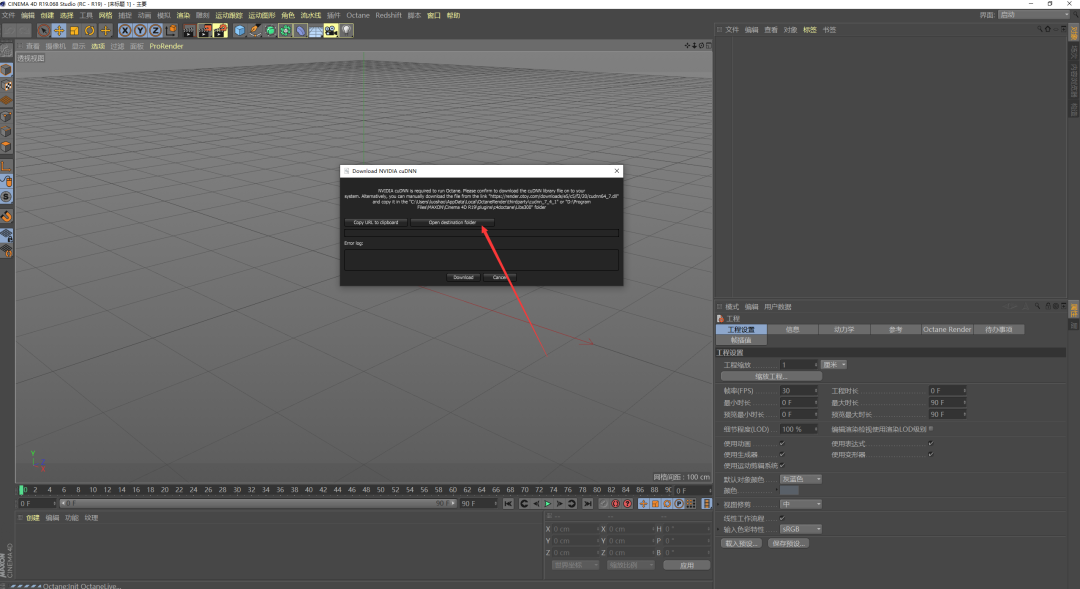The height and width of the screenshot is (589, 1080).
Task: Click the FPS value field
Action: pyautogui.click(x=798, y=391)
